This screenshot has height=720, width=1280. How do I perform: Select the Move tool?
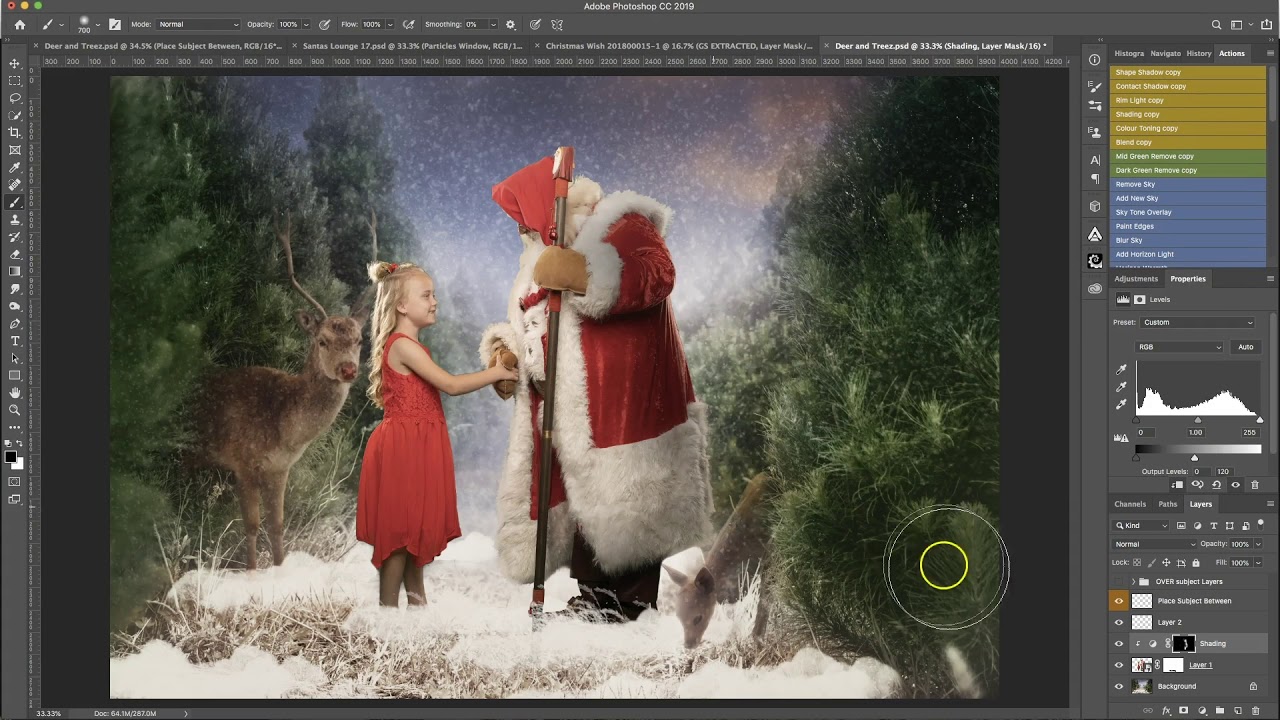[15, 63]
